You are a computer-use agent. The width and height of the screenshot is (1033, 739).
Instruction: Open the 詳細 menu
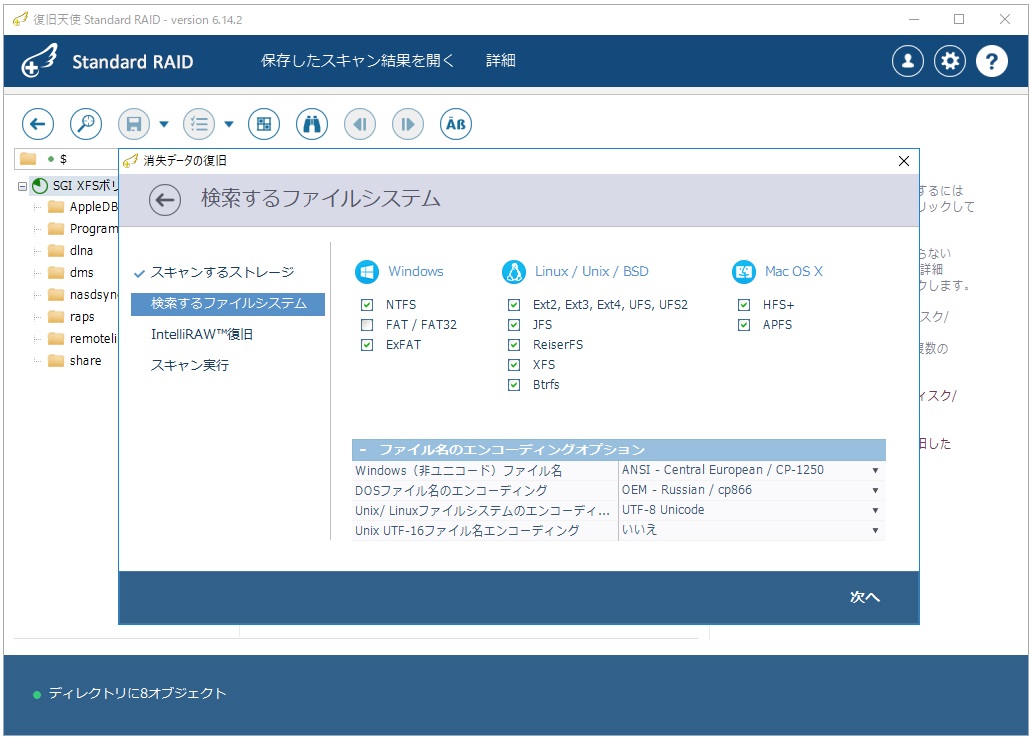point(501,61)
